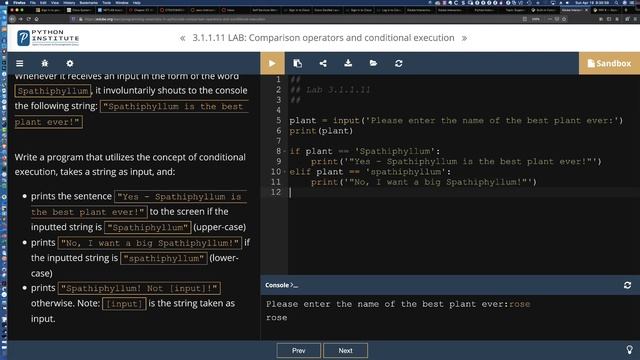Click the Prev button
640x360 pixels.
298,351
